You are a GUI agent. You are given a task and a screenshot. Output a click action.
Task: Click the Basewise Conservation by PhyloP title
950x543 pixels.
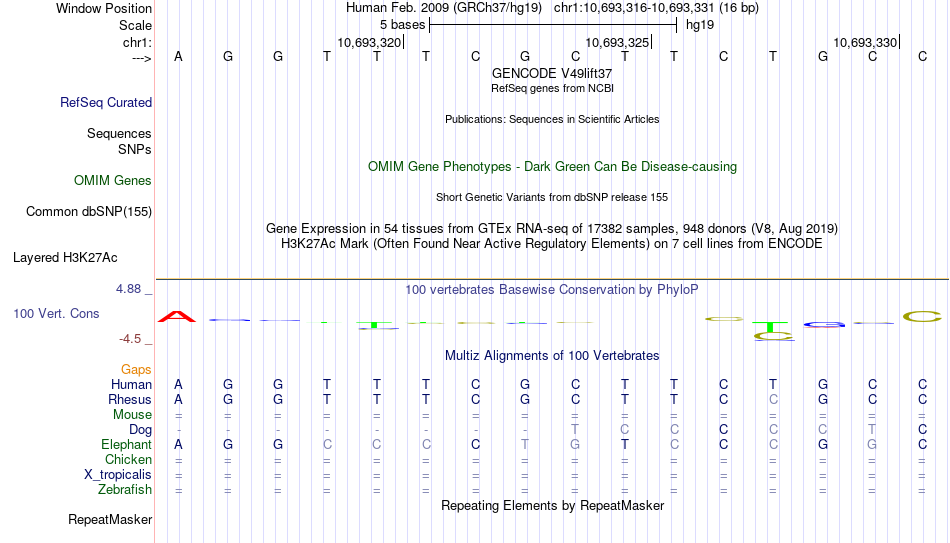[x=552, y=290]
